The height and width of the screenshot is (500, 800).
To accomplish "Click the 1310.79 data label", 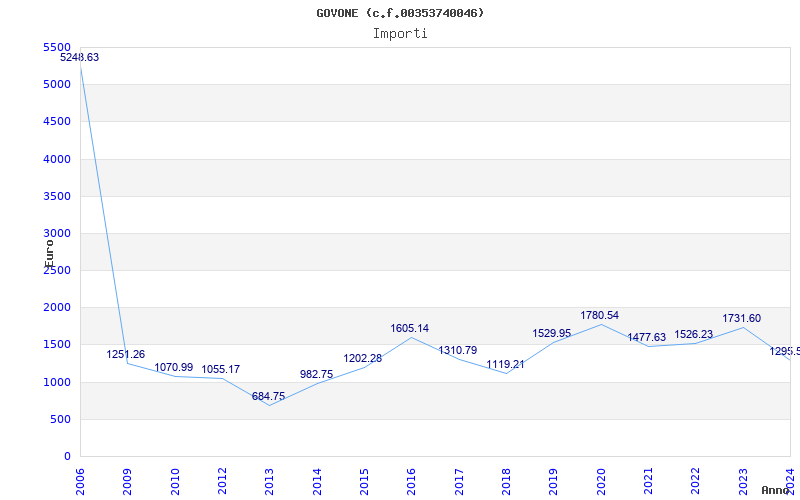I will (x=458, y=351).
